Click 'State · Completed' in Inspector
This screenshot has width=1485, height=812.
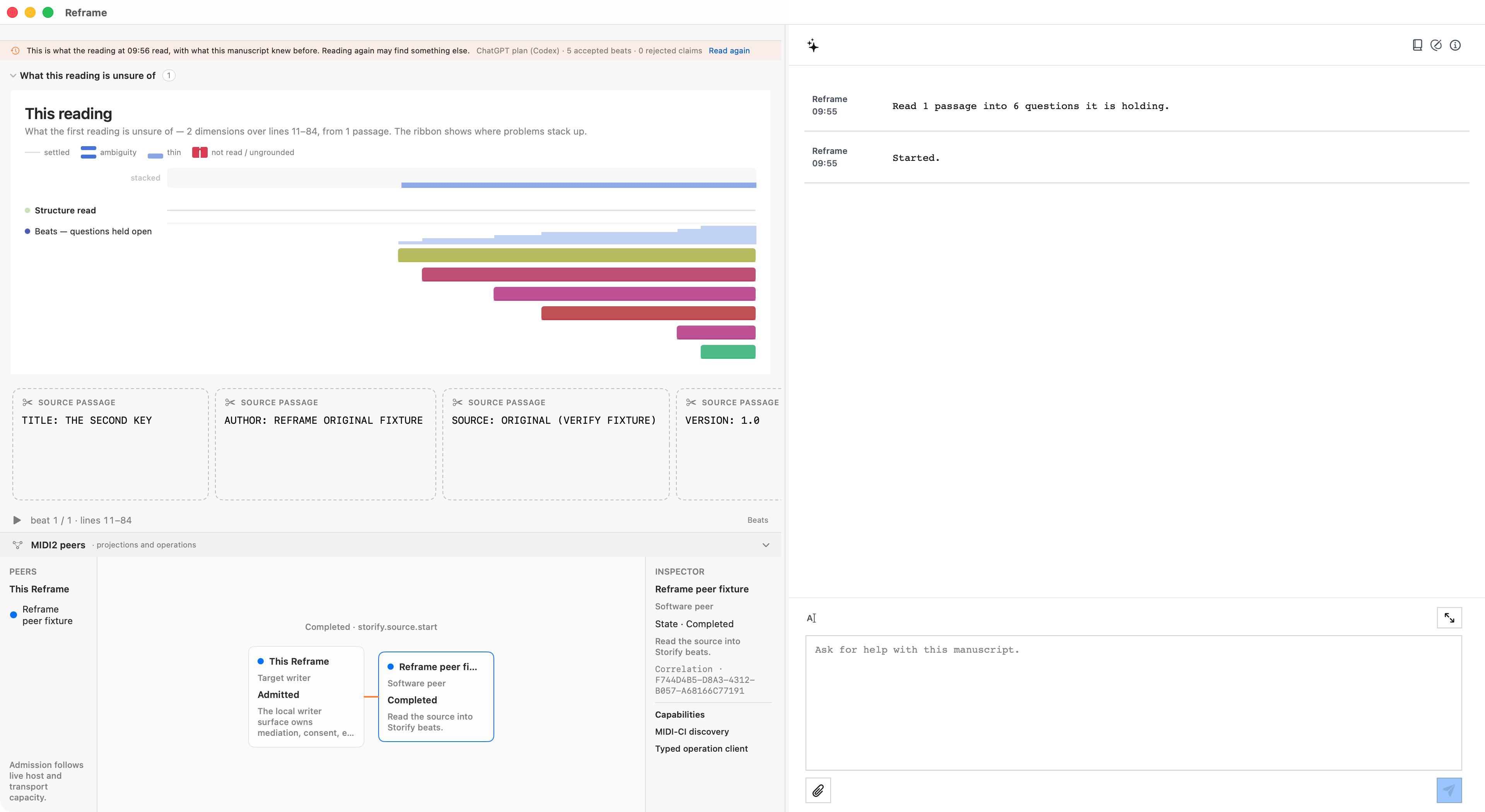694,624
